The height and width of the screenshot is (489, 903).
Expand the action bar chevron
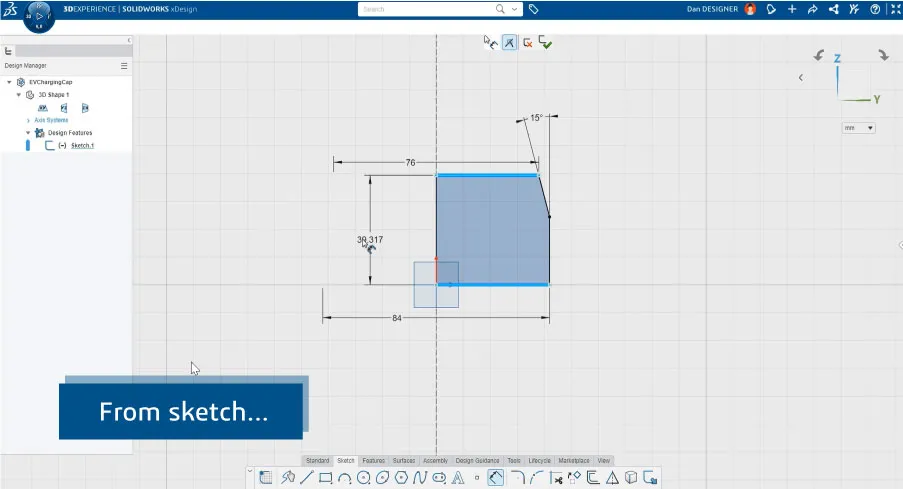click(250, 471)
